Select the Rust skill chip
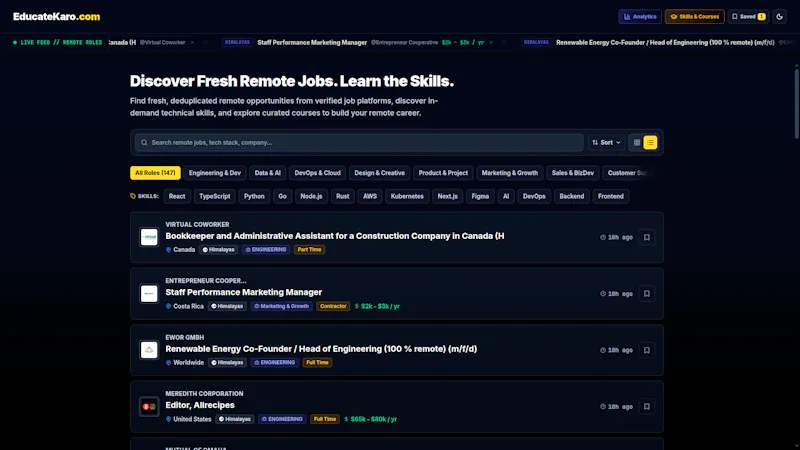This screenshot has height=450, width=800. [342, 196]
